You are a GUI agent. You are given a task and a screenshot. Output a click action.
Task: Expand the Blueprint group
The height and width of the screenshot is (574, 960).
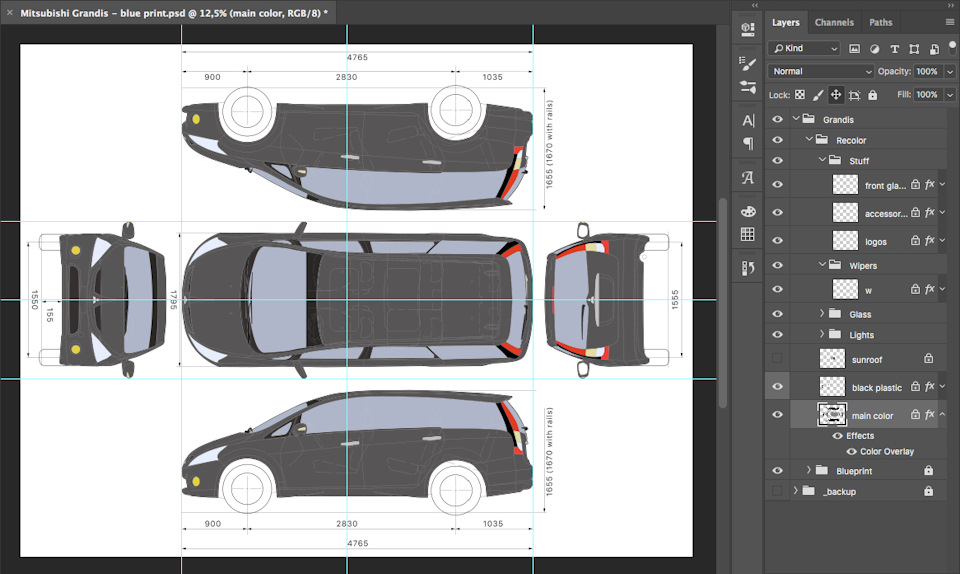[x=809, y=470]
